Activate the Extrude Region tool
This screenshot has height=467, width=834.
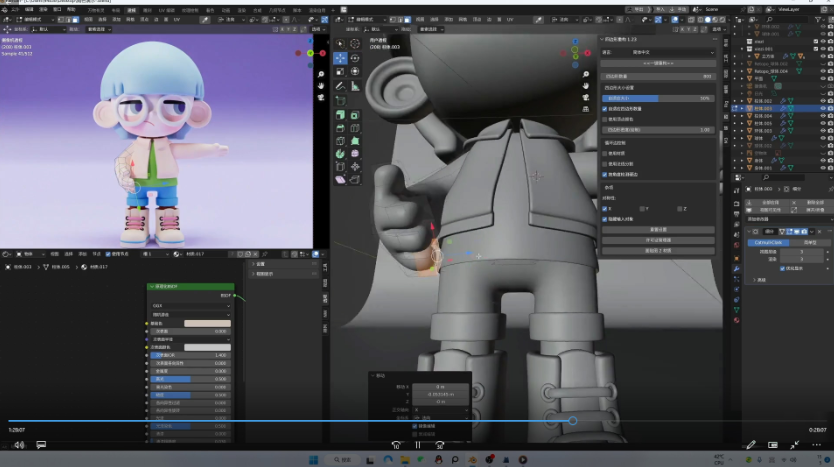pos(340,115)
